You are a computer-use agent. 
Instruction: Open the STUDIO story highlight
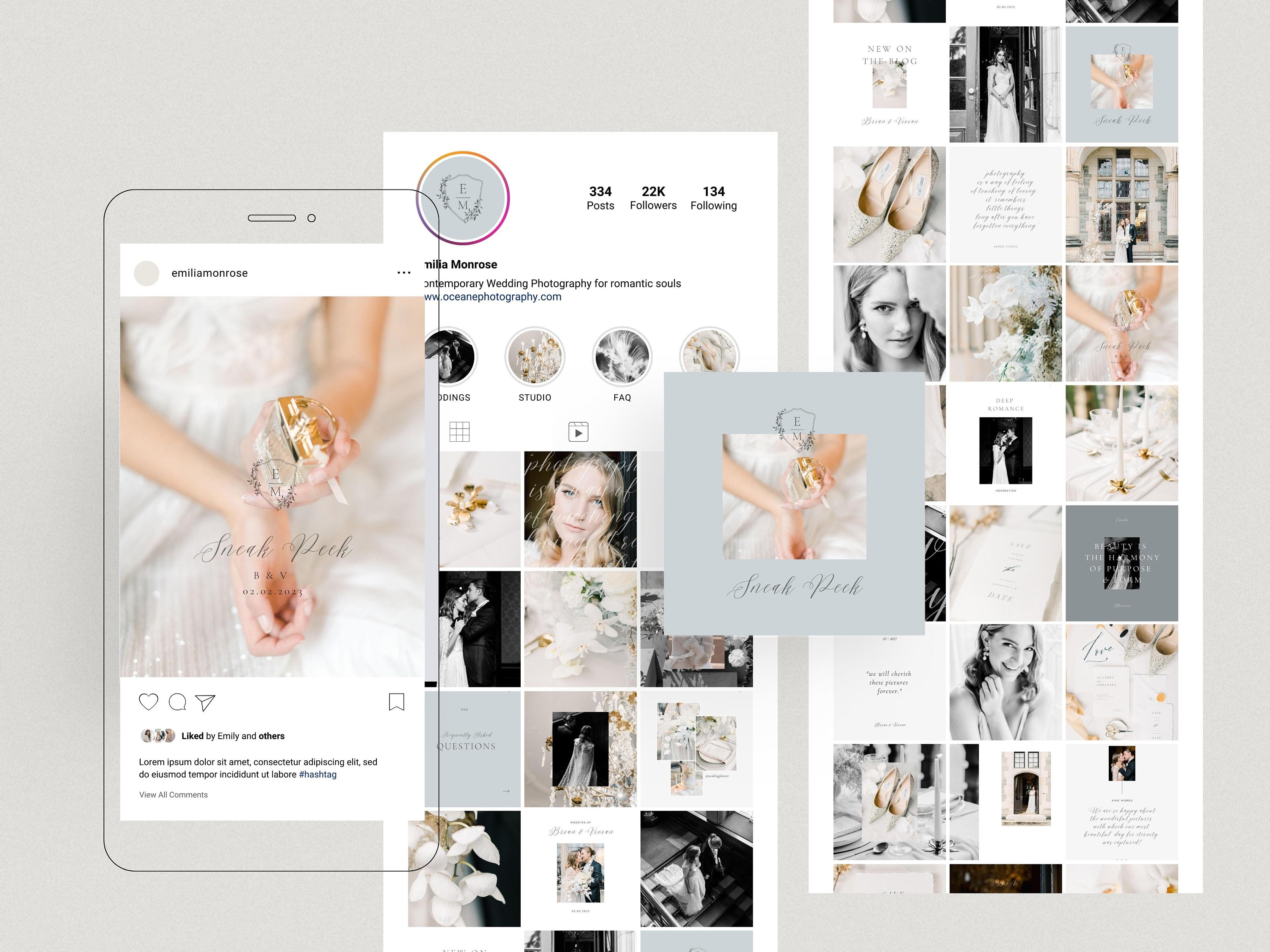tap(535, 357)
